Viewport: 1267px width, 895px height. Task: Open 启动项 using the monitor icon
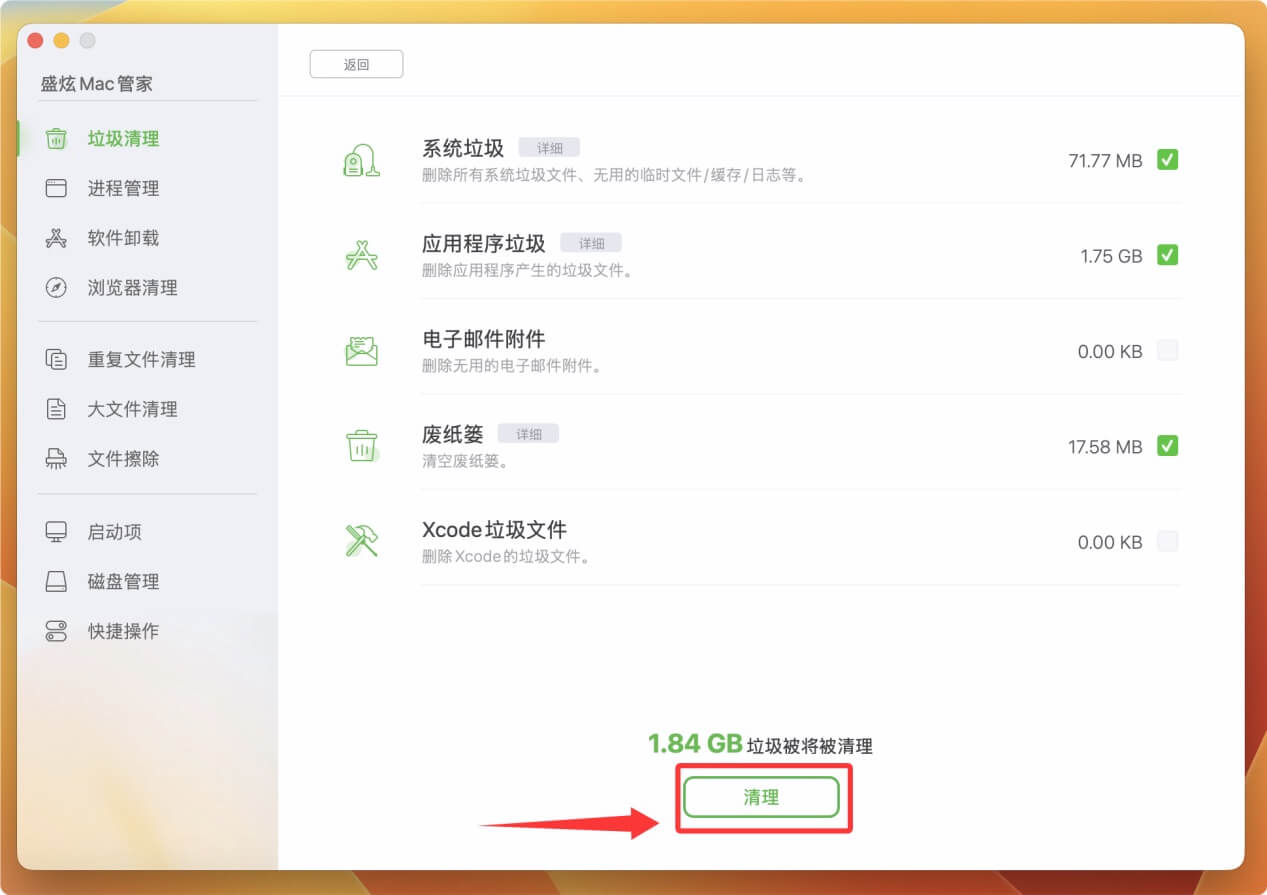(58, 531)
